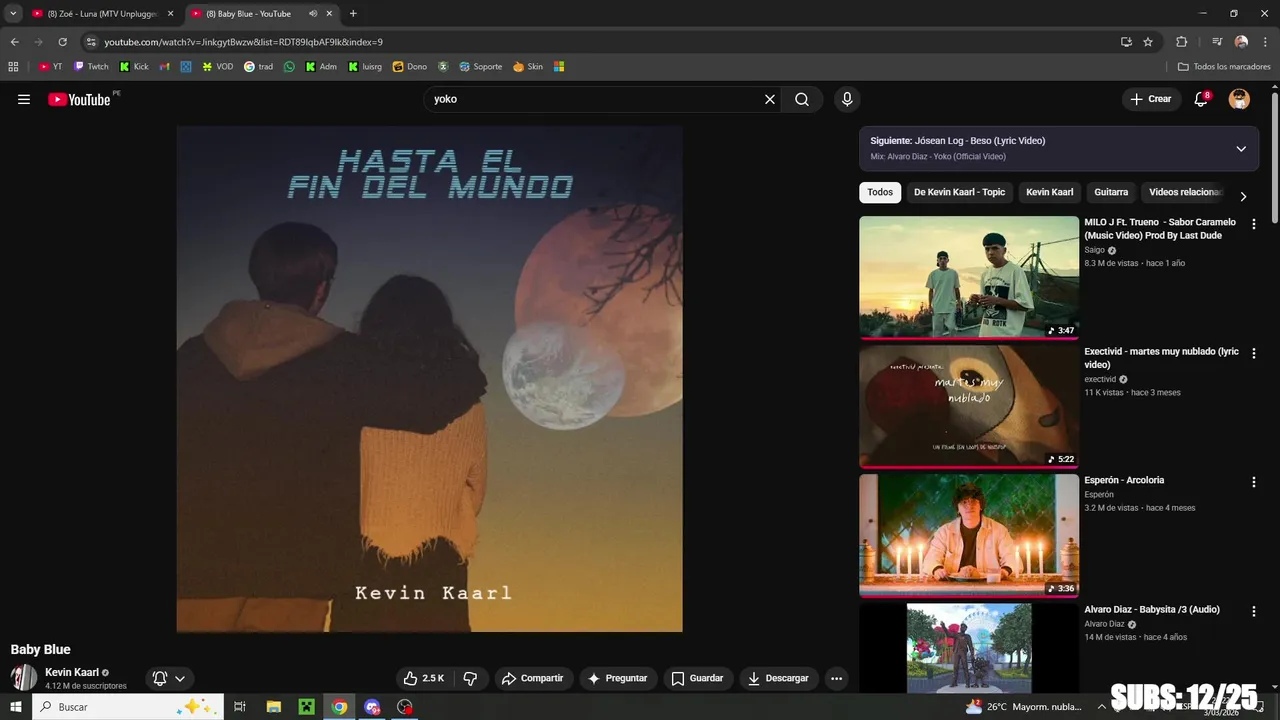Open options for martes muy nublado video
Image resolution: width=1280 pixels, height=720 pixels.
[x=1254, y=353]
